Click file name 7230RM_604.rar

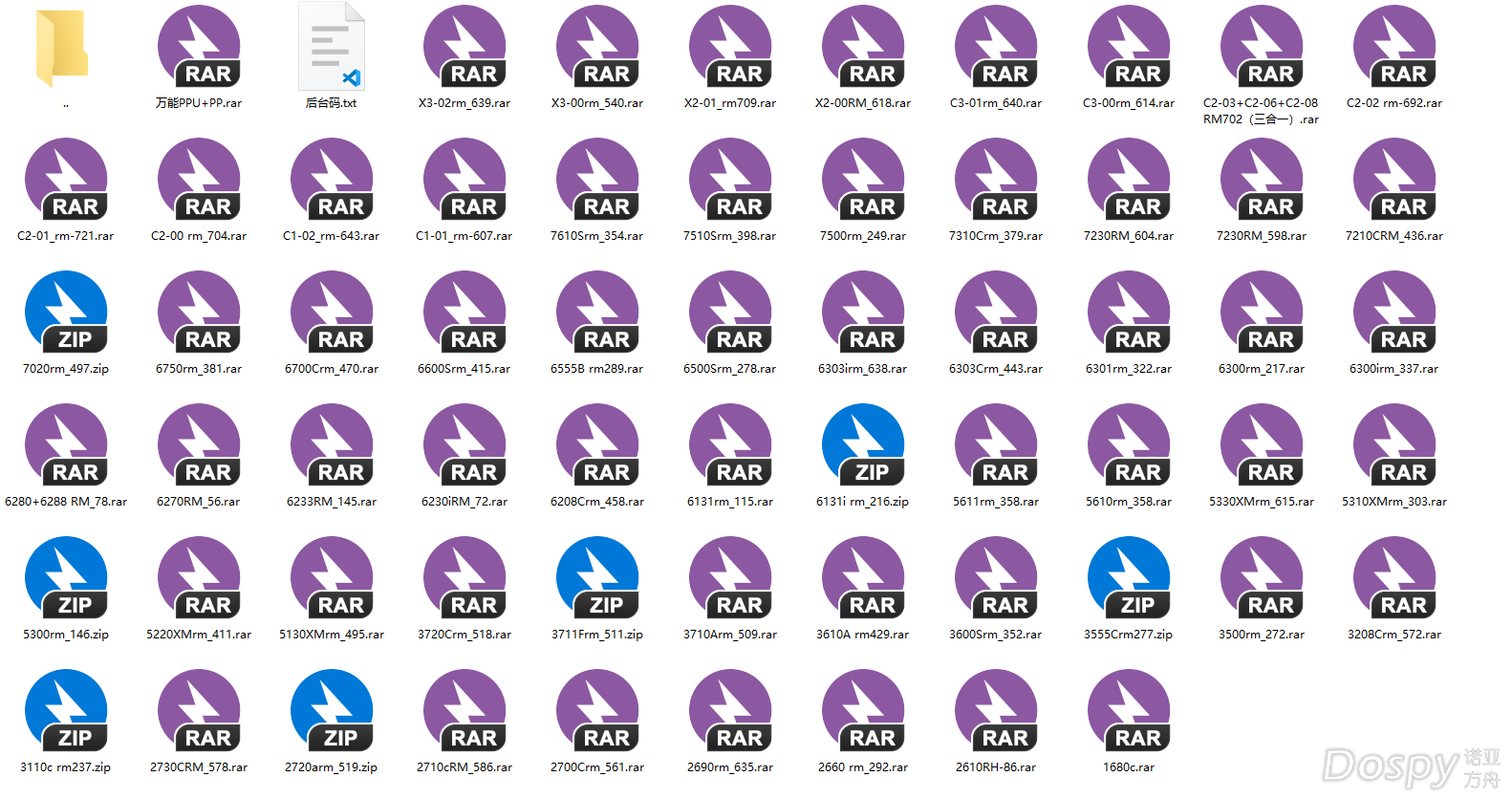(1129, 236)
